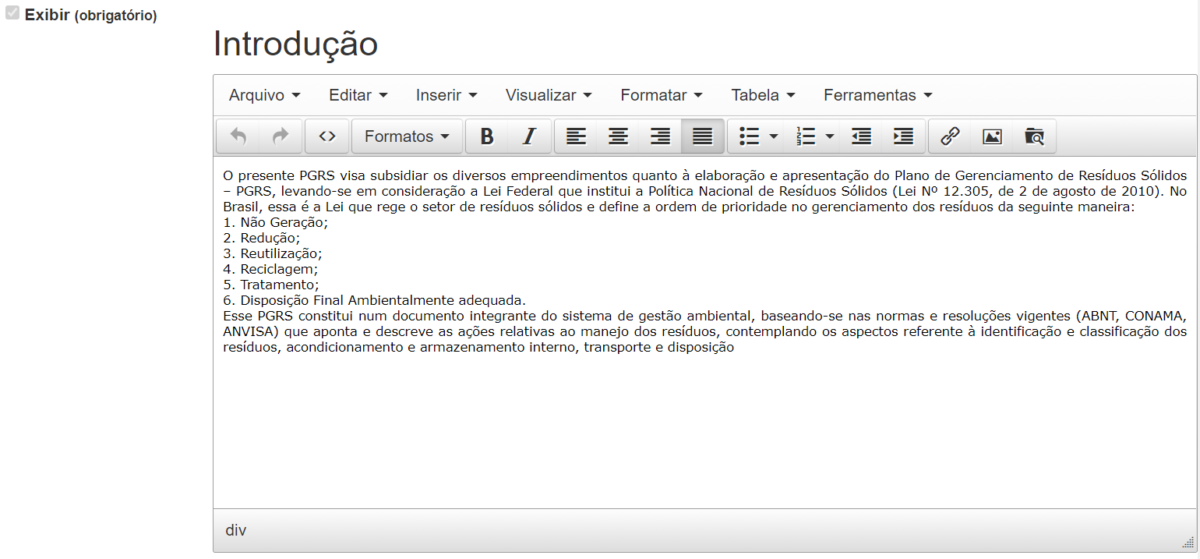1200x559 pixels.
Task: Click the div element path in status bar
Action: (236, 530)
